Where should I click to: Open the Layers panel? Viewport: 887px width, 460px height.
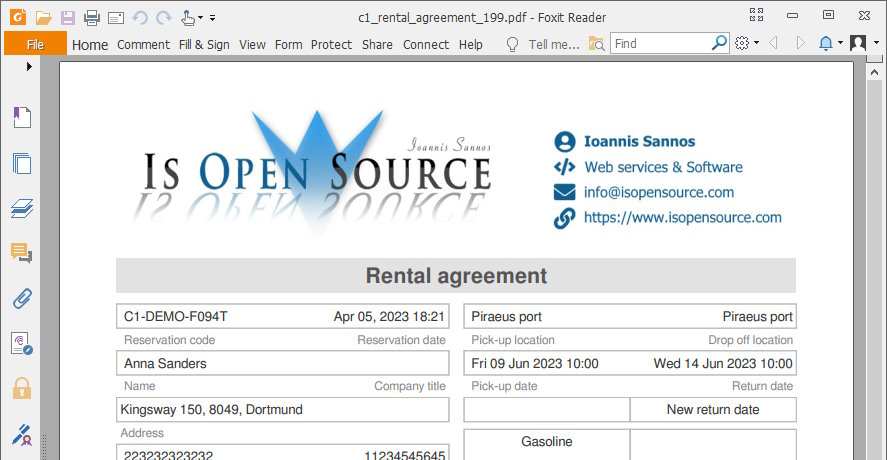click(x=21, y=208)
